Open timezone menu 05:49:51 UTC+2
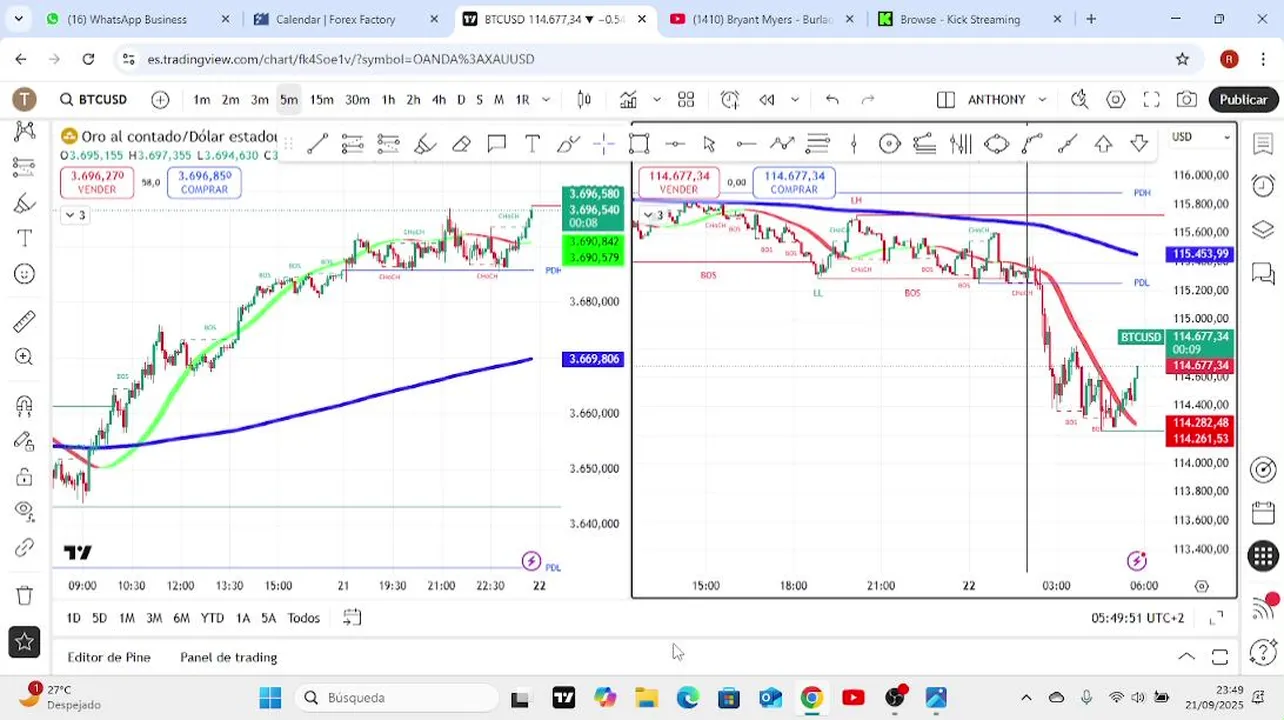Image resolution: width=1284 pixels, height=720 pixels. coord(1138,618)
